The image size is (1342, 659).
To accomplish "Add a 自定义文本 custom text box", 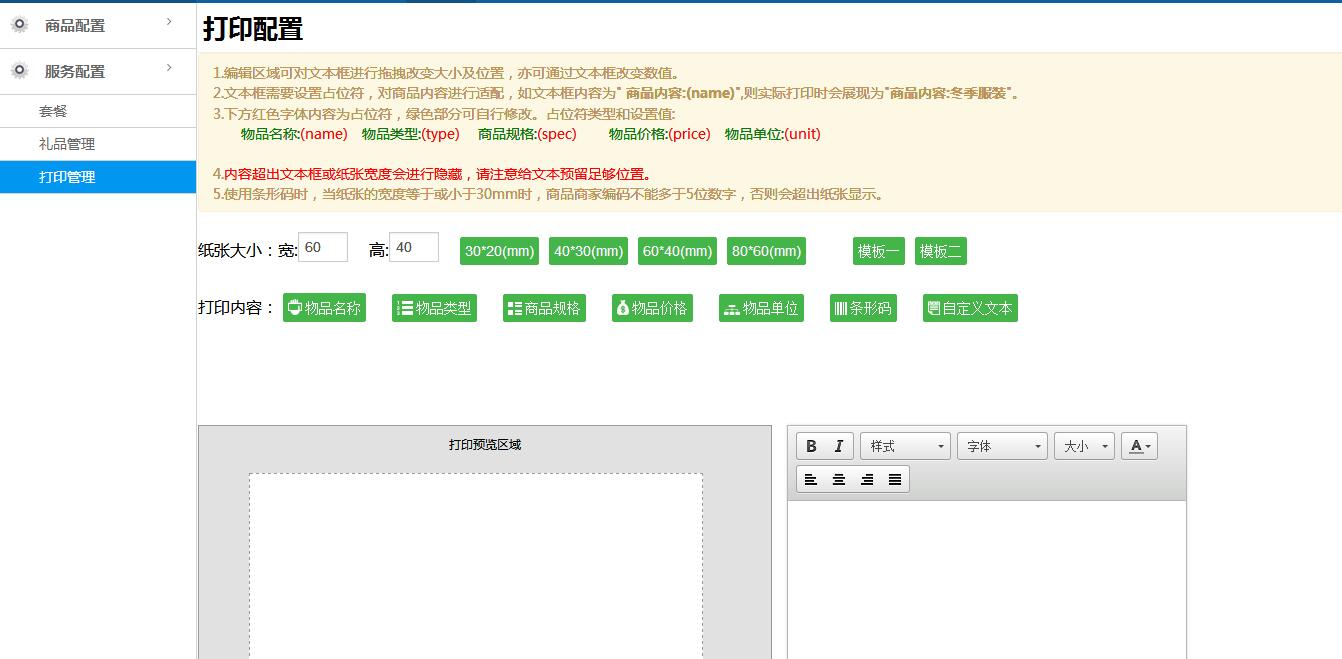I will 969,308.
